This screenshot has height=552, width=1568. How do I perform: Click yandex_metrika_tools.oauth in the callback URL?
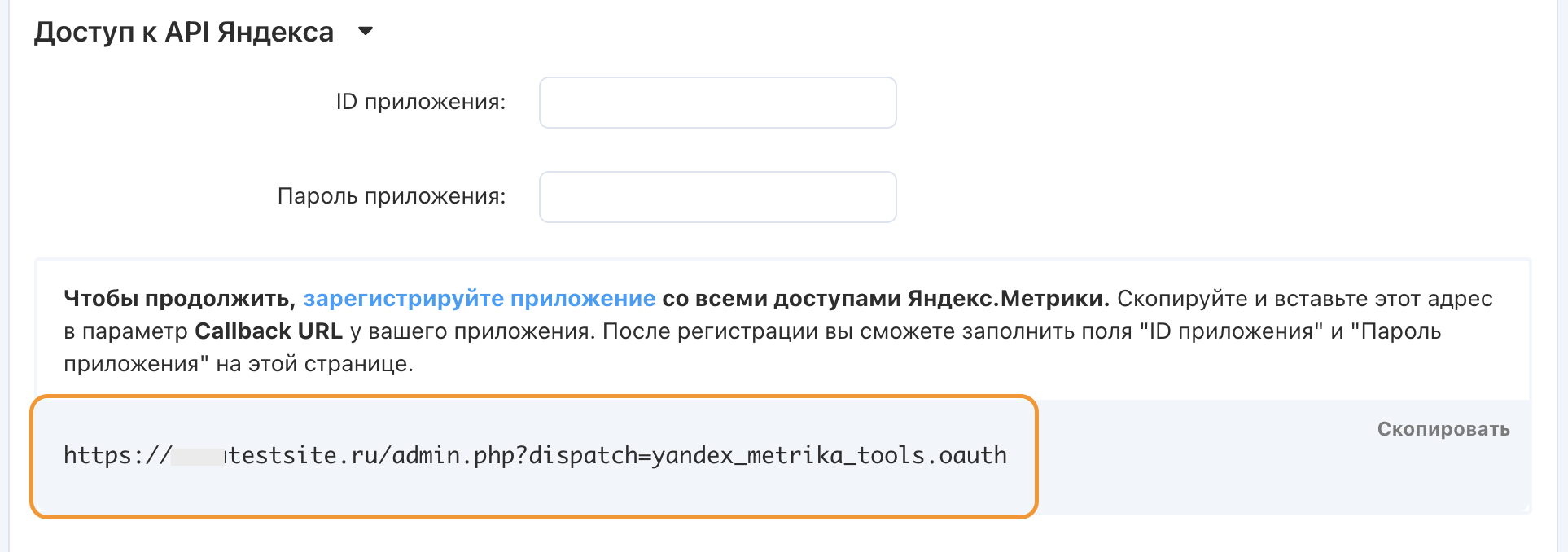point(829,456)
